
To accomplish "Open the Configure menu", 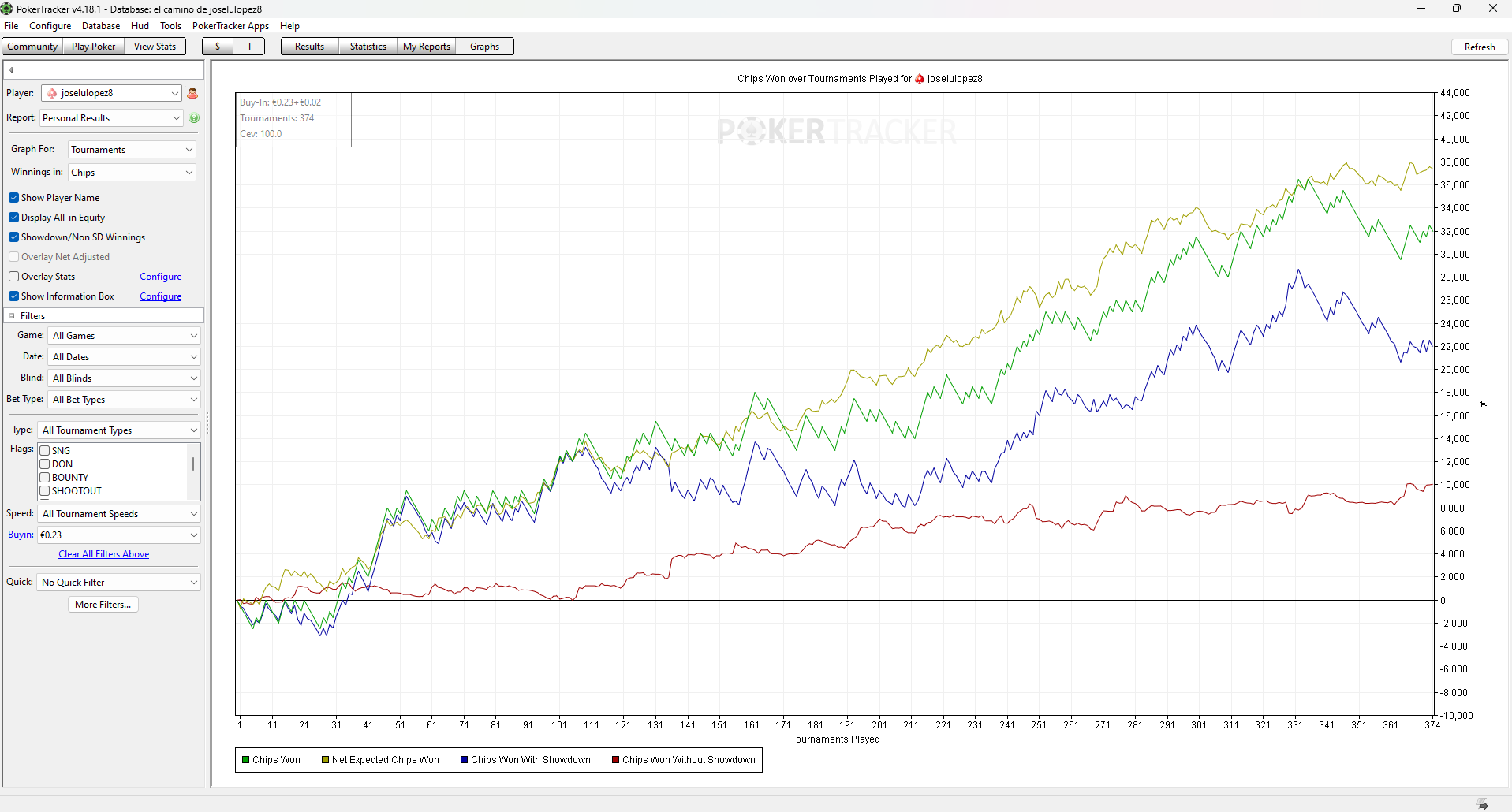I will click(50, 26).
